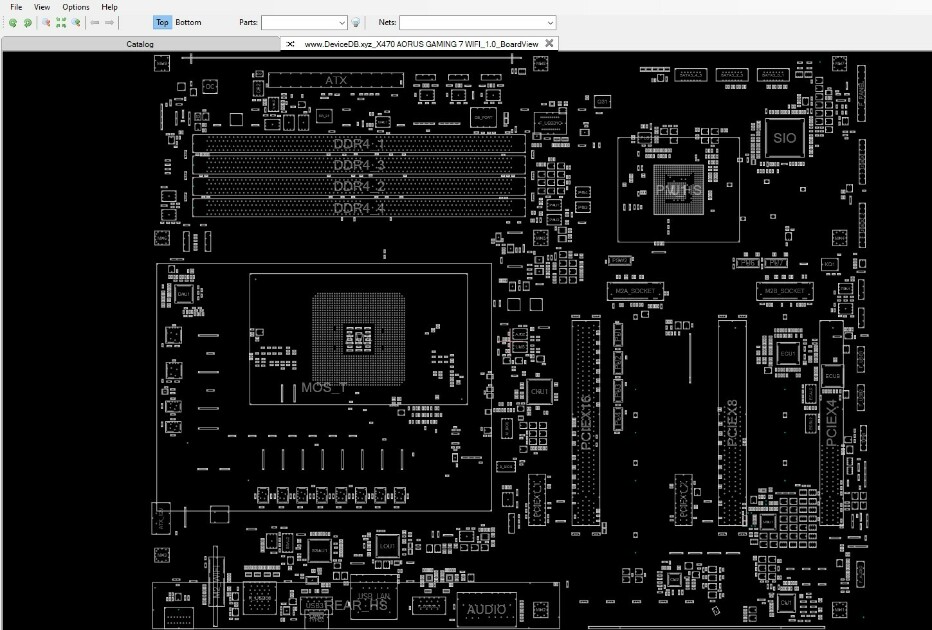Open the Help menu

click(109, 7)
